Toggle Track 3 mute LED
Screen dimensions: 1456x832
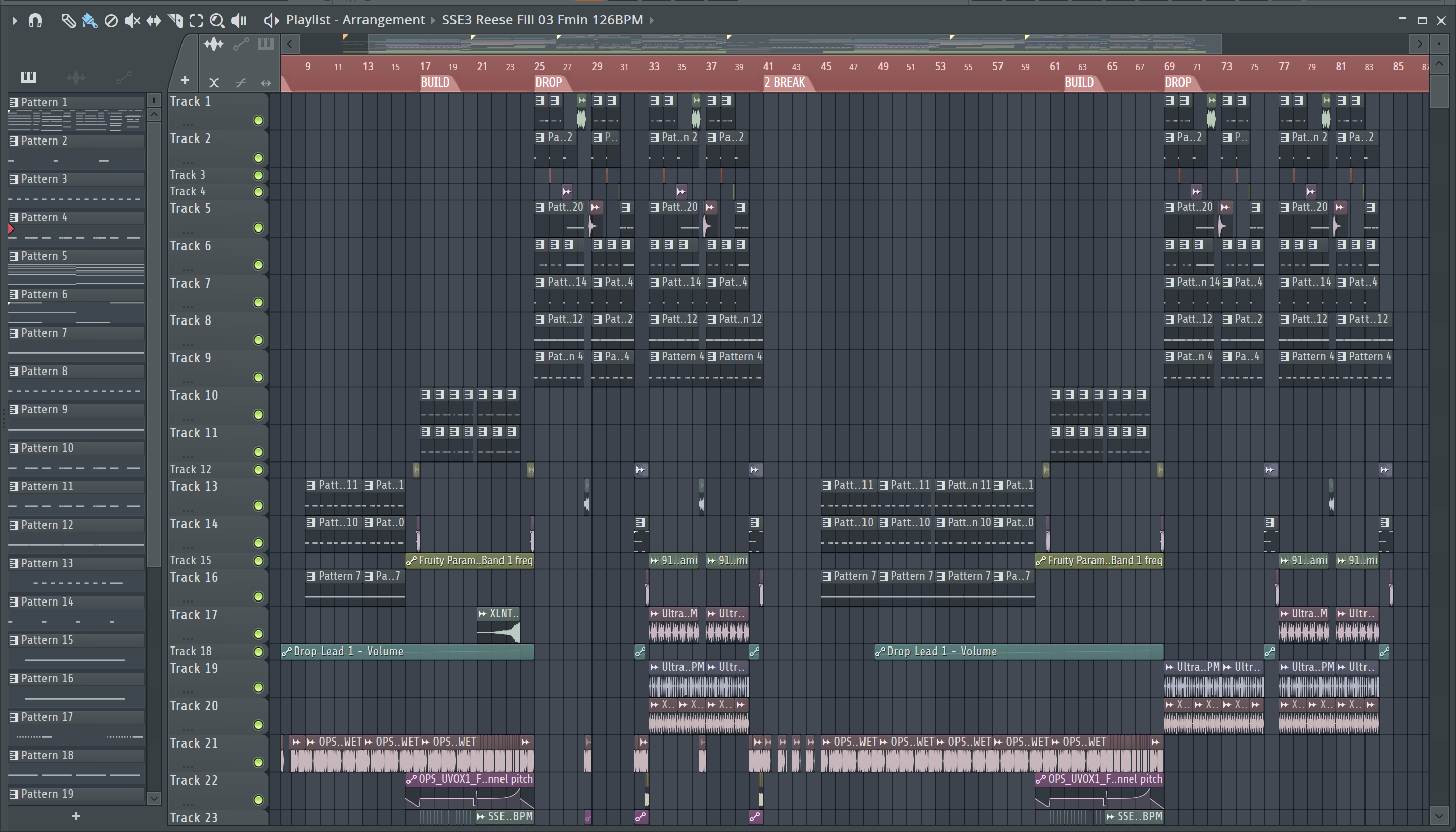click(258, 175)
